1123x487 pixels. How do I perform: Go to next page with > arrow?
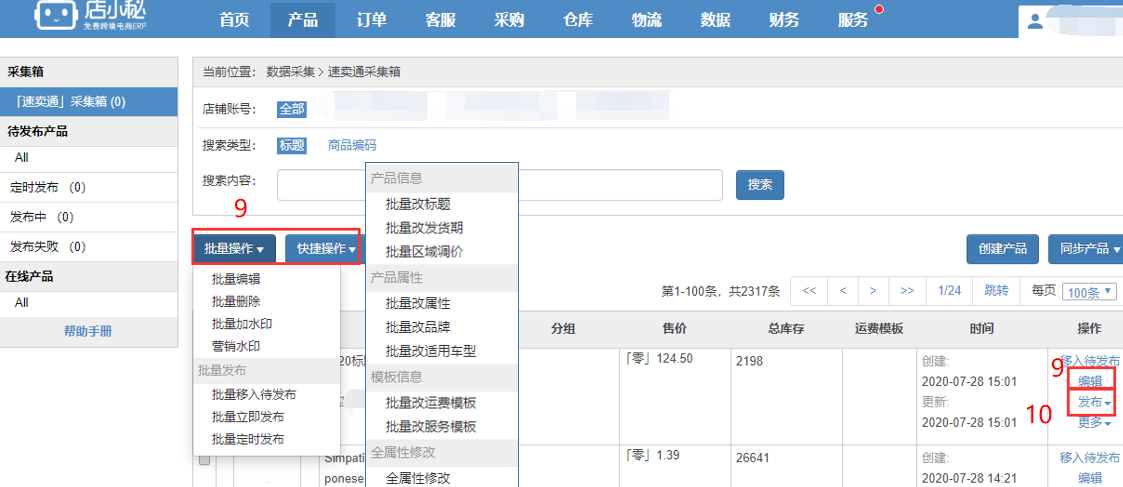pyautogui.click(x=873, y=291)
